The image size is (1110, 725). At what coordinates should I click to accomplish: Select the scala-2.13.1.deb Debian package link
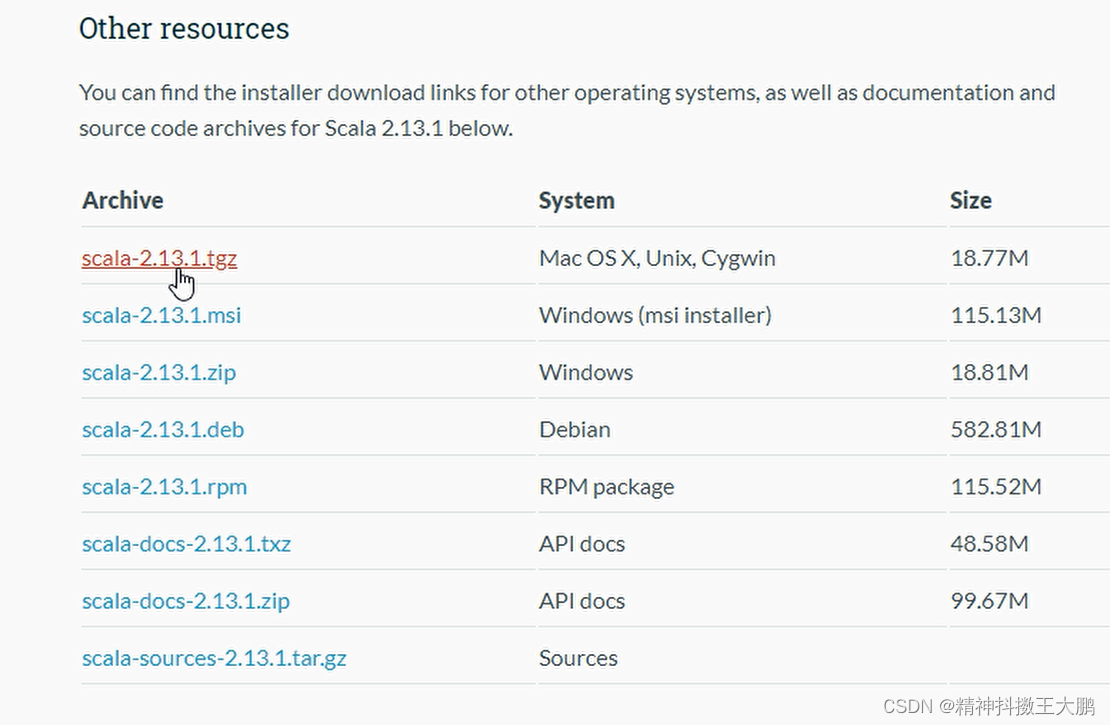coord(163,430)
